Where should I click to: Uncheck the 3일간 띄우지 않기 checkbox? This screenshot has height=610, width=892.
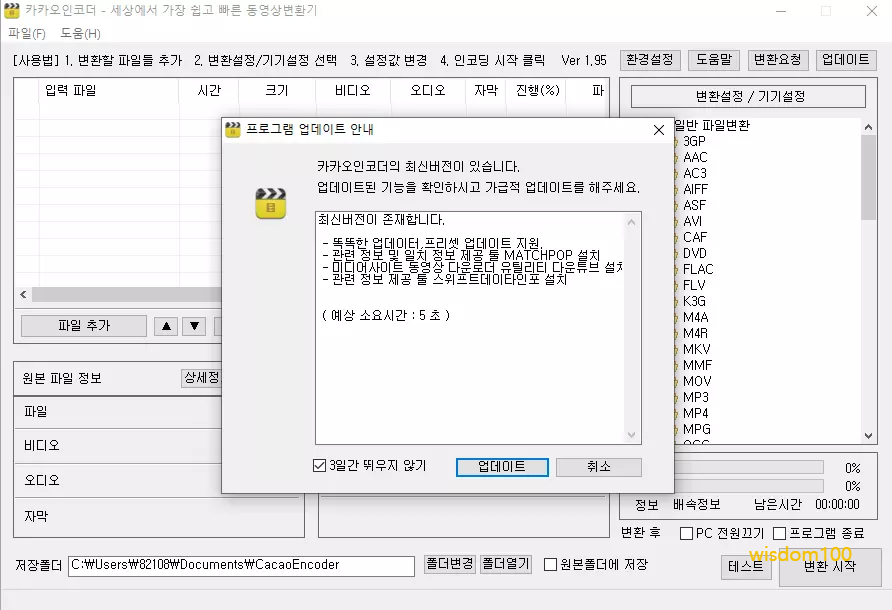coord(320,466)
